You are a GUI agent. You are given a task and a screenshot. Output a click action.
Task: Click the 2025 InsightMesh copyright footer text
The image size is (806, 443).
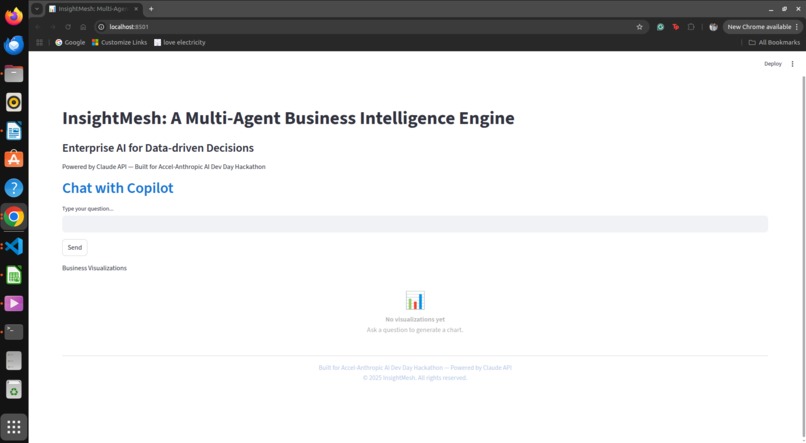[415, 378]
